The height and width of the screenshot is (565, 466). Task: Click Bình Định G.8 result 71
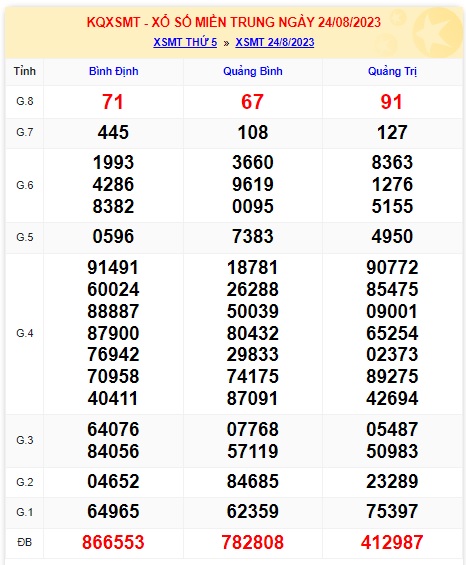(113, 102)
